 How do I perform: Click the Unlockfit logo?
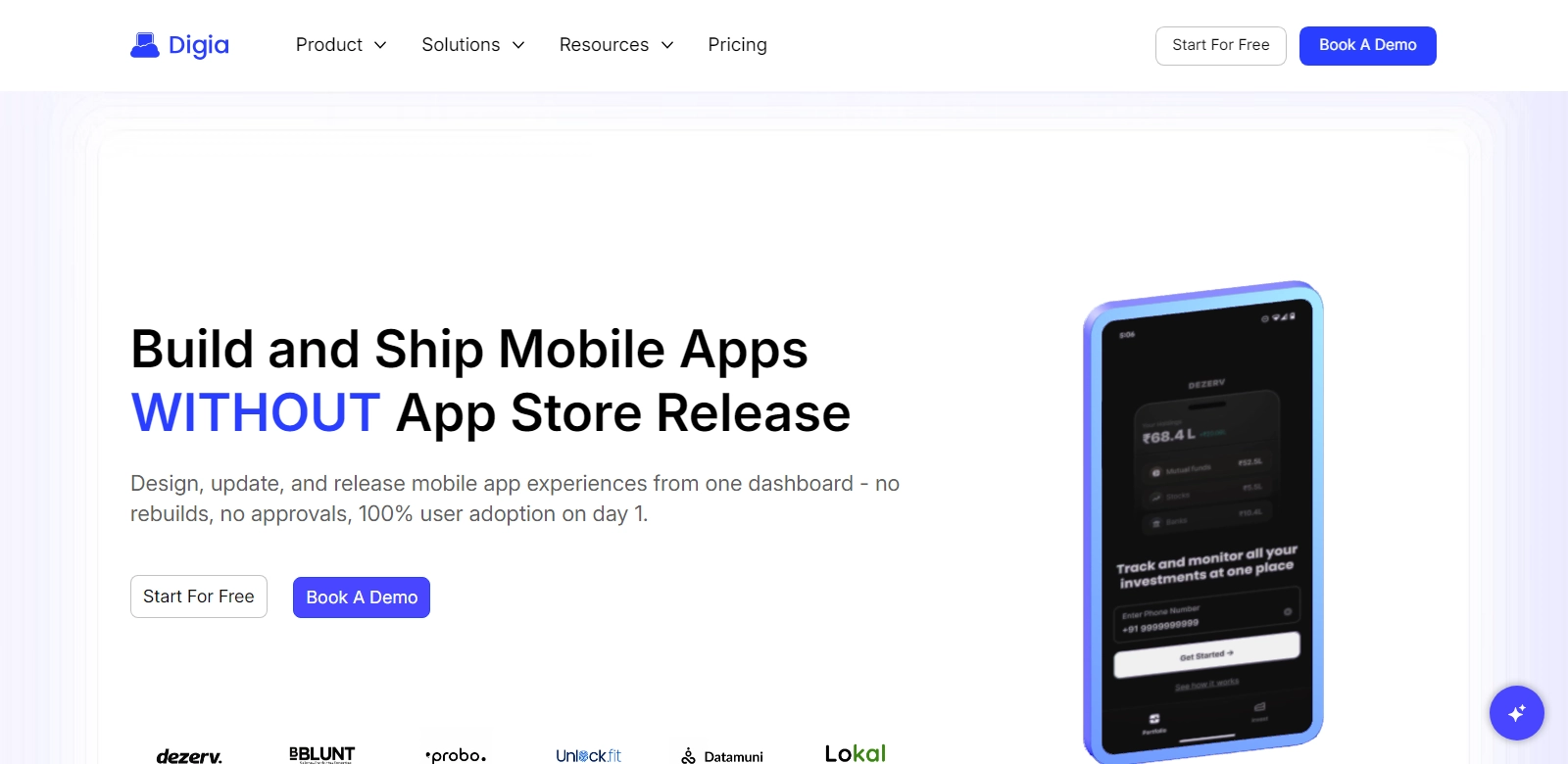[x=588, y=755]
